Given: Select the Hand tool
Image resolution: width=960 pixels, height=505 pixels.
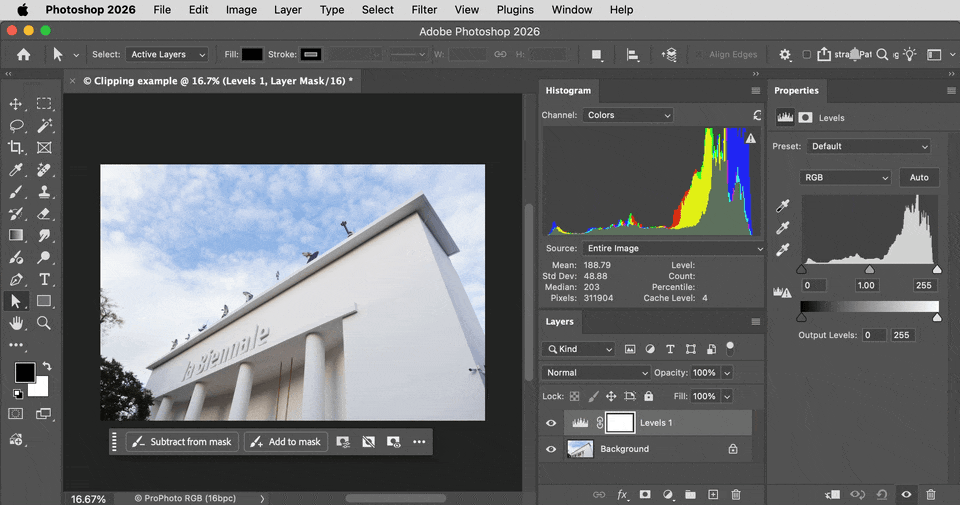Looking at the screenshot, I should pyautogui.click(x=16, y=323).
